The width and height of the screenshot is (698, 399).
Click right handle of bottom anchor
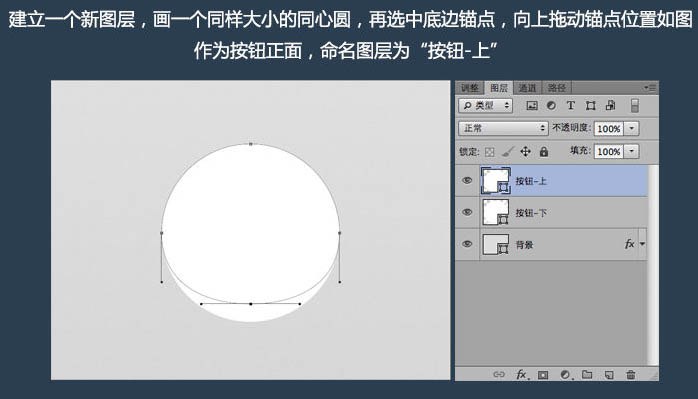300,304
